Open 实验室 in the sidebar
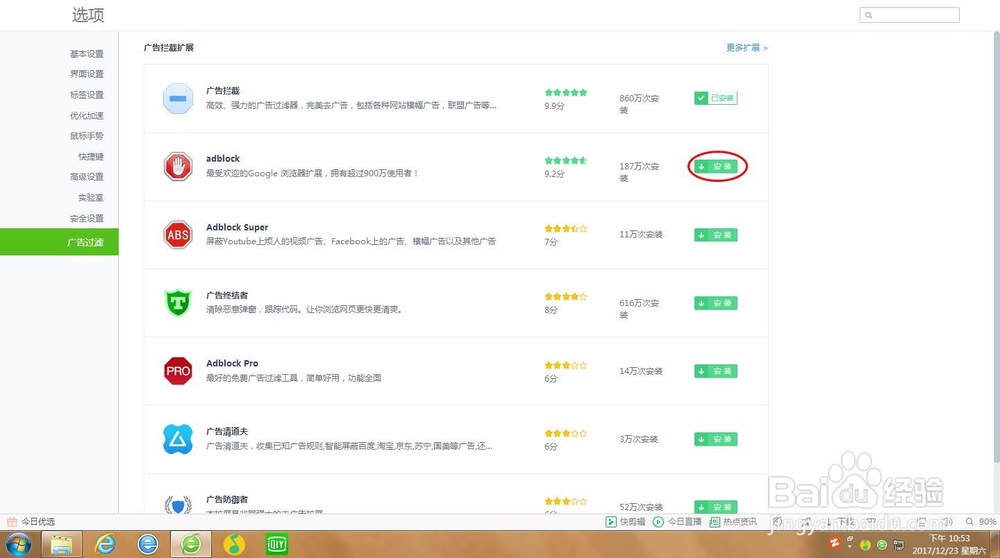Screen dimensions: 1000x558 (x=91, y=198)
